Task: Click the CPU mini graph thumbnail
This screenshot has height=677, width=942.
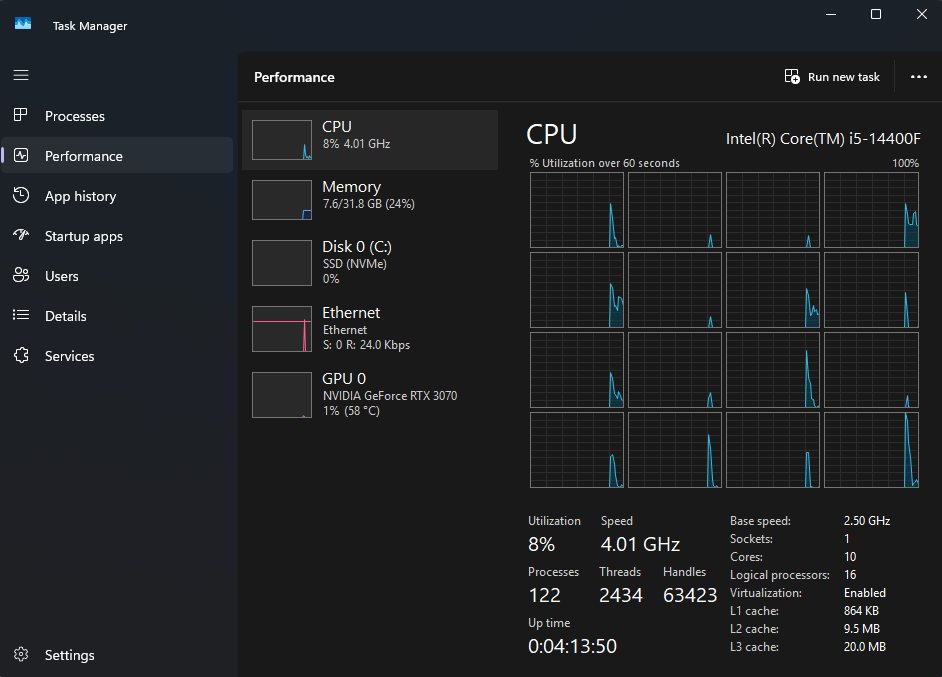Action: pos(282,140)
